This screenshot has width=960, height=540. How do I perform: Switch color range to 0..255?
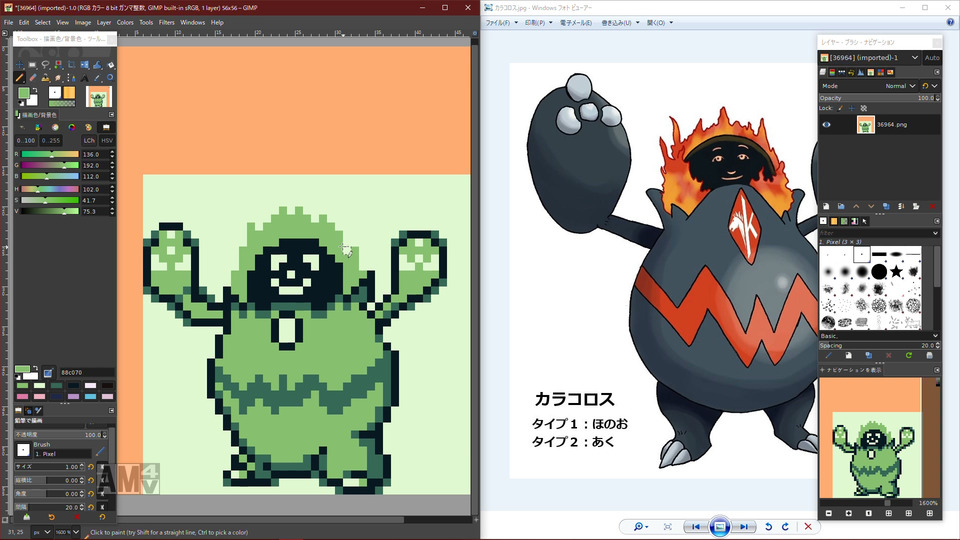51,140
